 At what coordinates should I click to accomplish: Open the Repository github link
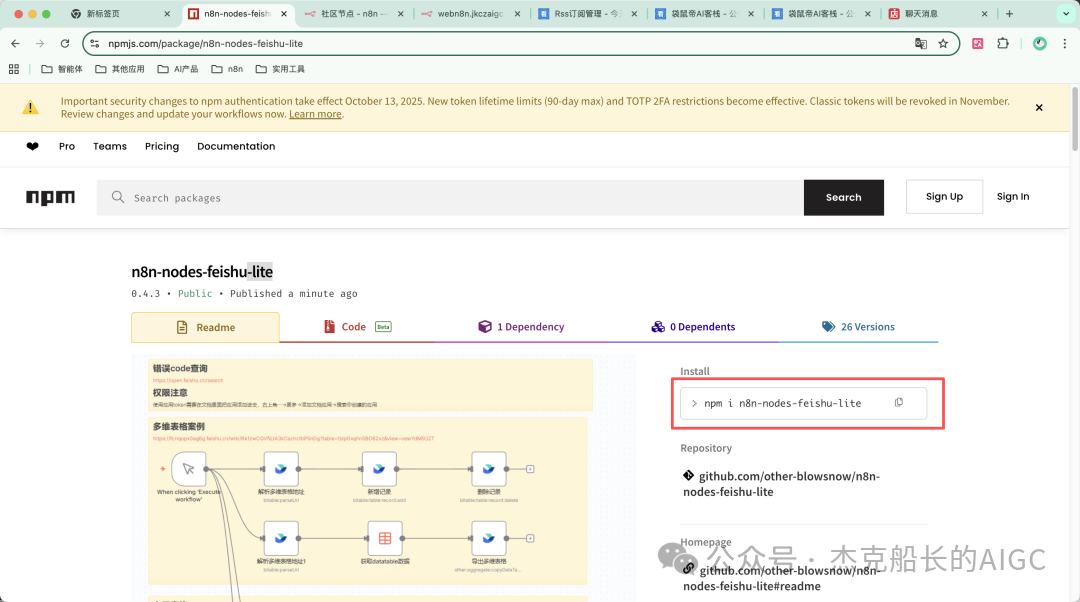(782, 484)
